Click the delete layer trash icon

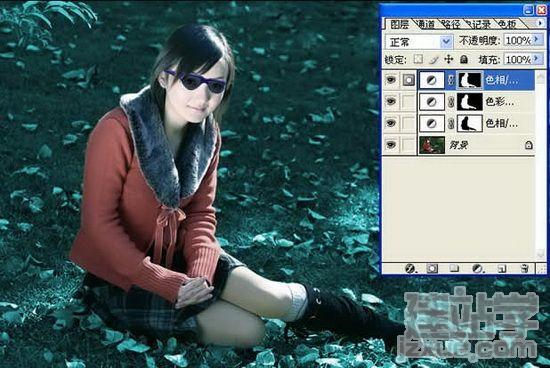pos(524,269)
